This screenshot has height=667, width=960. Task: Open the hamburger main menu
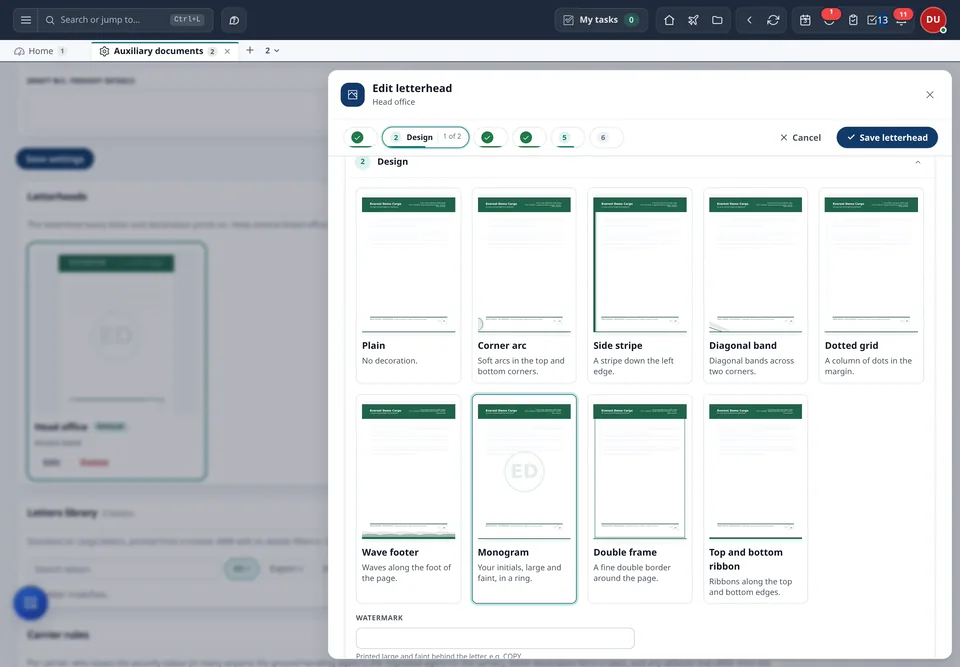point(26,20)
